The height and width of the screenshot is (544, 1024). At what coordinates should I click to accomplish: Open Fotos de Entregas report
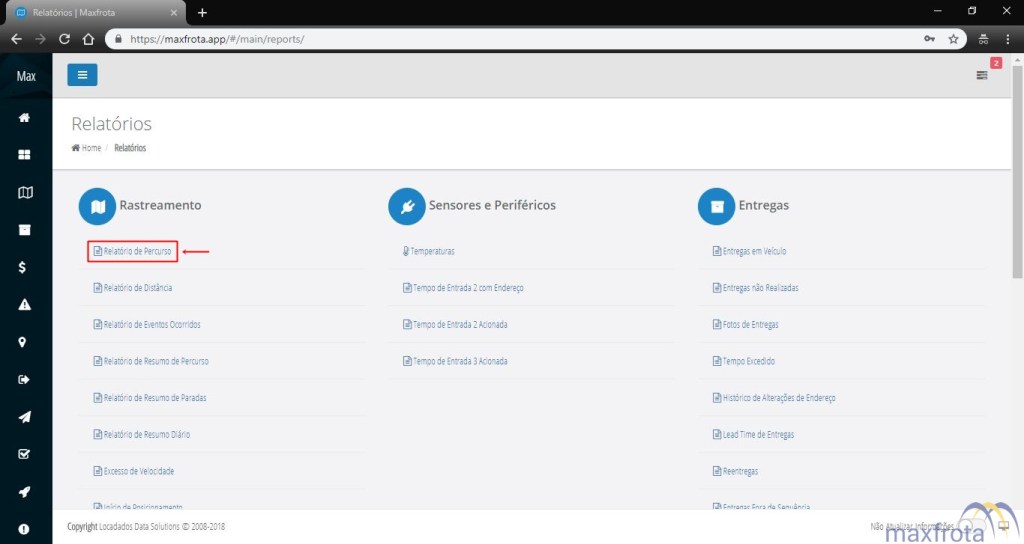745,325
